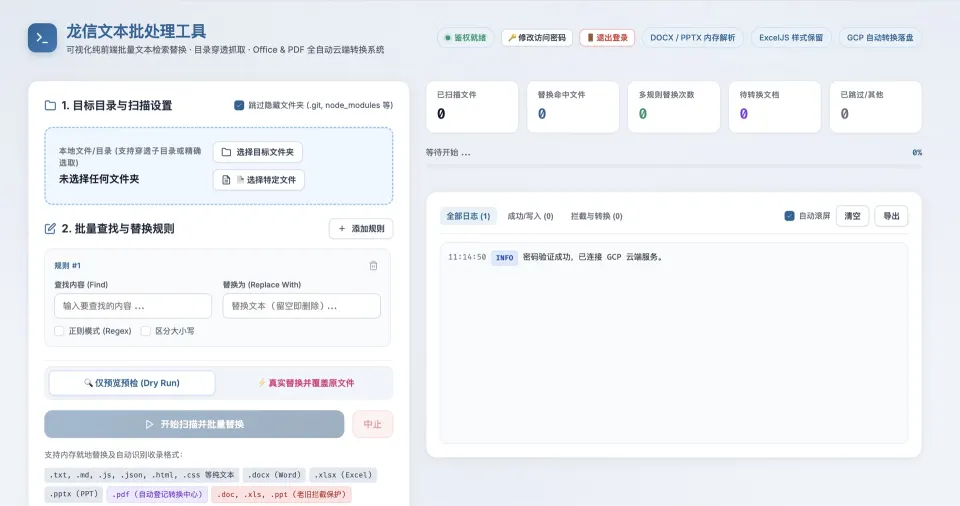This screenshot has width=960, height=506.
Task: Click 选择目标文件夹 button
Action: [x=258, y=152]
